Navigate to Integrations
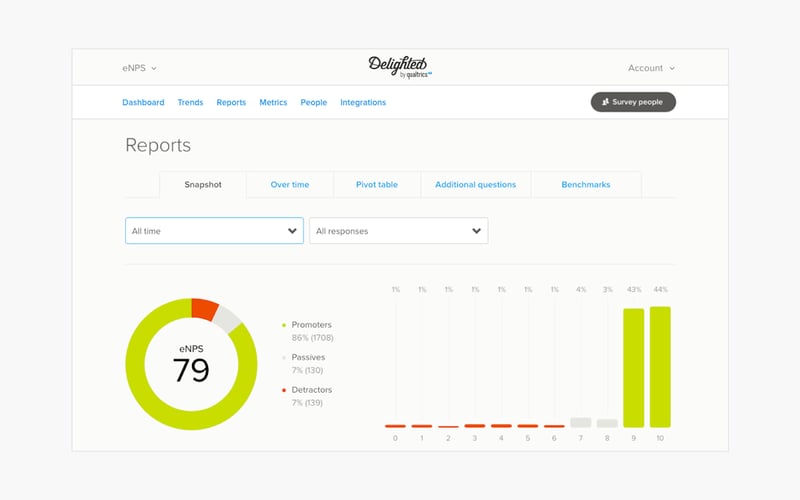The height and width of the screenshot is (500, 800). coord(363,102)
